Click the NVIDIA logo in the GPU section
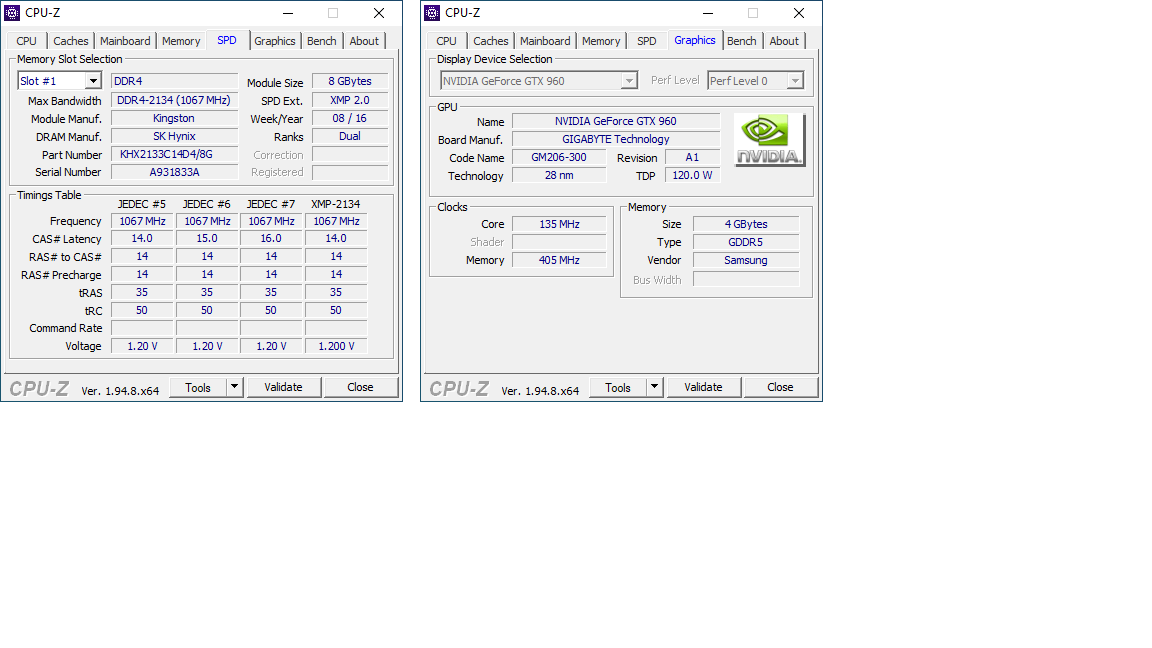The width and height of the screenshot is (1152, 648). point(769,140)
